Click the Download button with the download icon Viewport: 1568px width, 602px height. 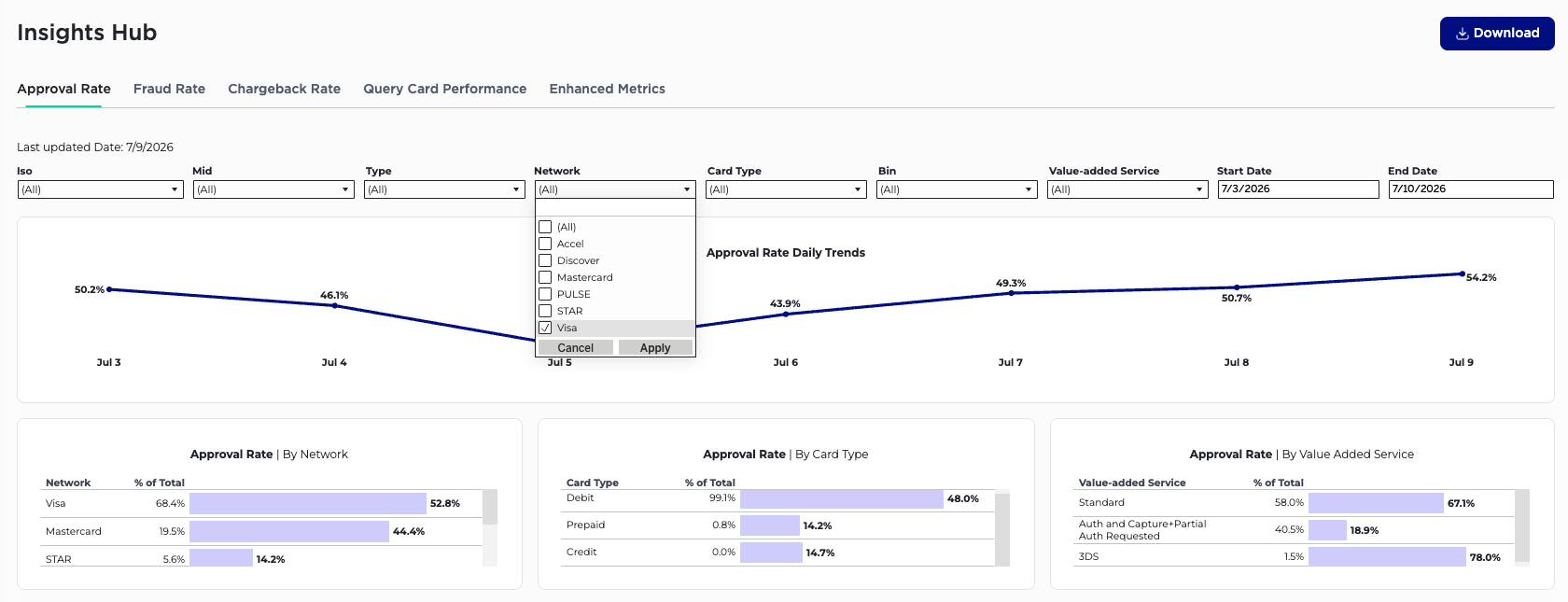[1497, 34]
